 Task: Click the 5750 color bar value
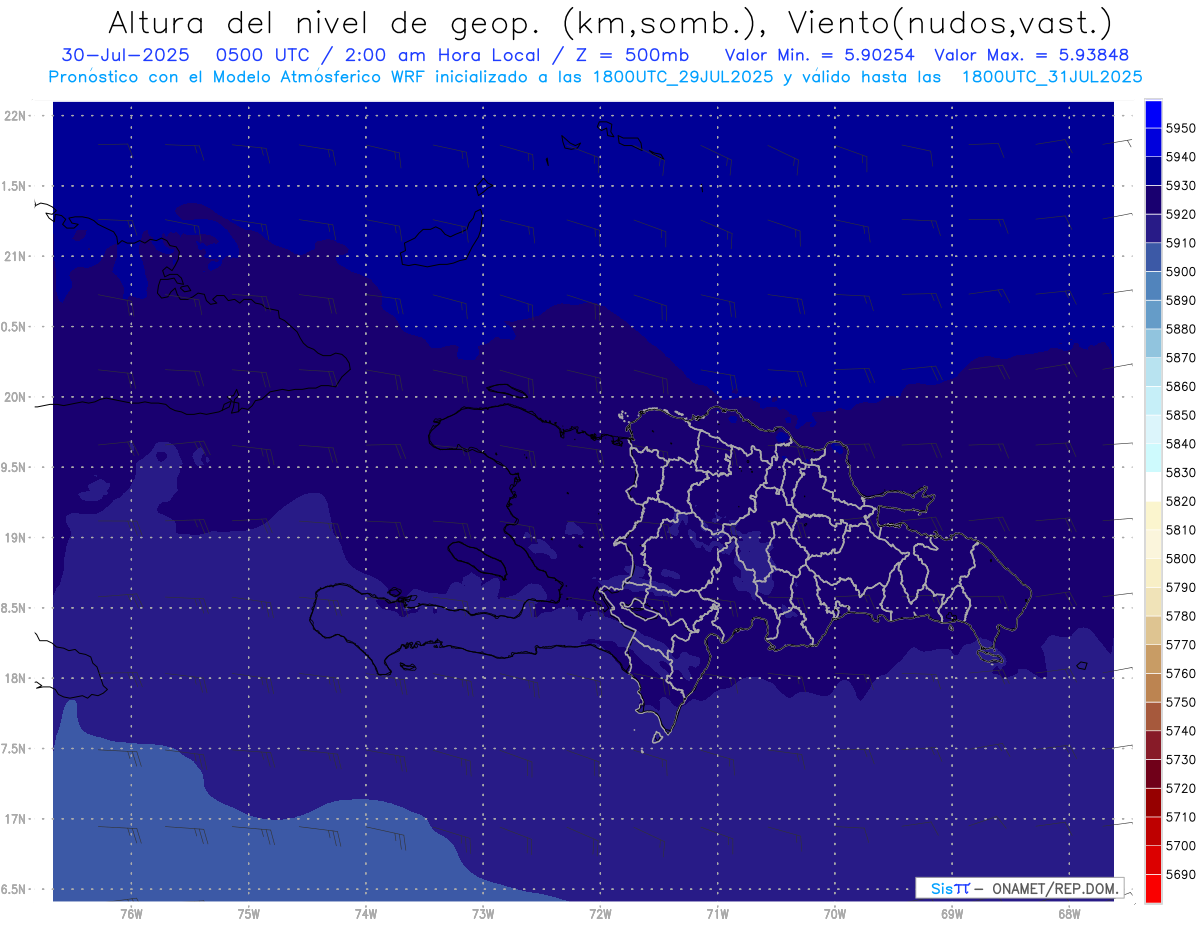(x=1180, y=702)
